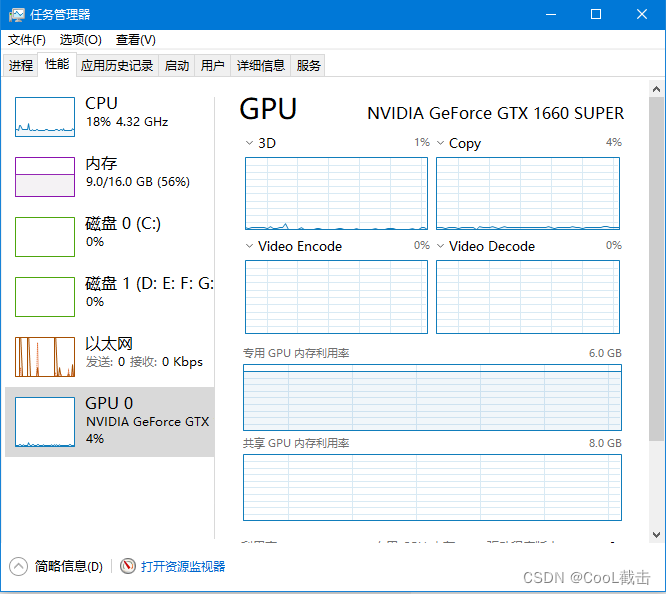Switch to the 用户 tab
This screenshot has width=666, height=594.
click(x=212, y=65)
